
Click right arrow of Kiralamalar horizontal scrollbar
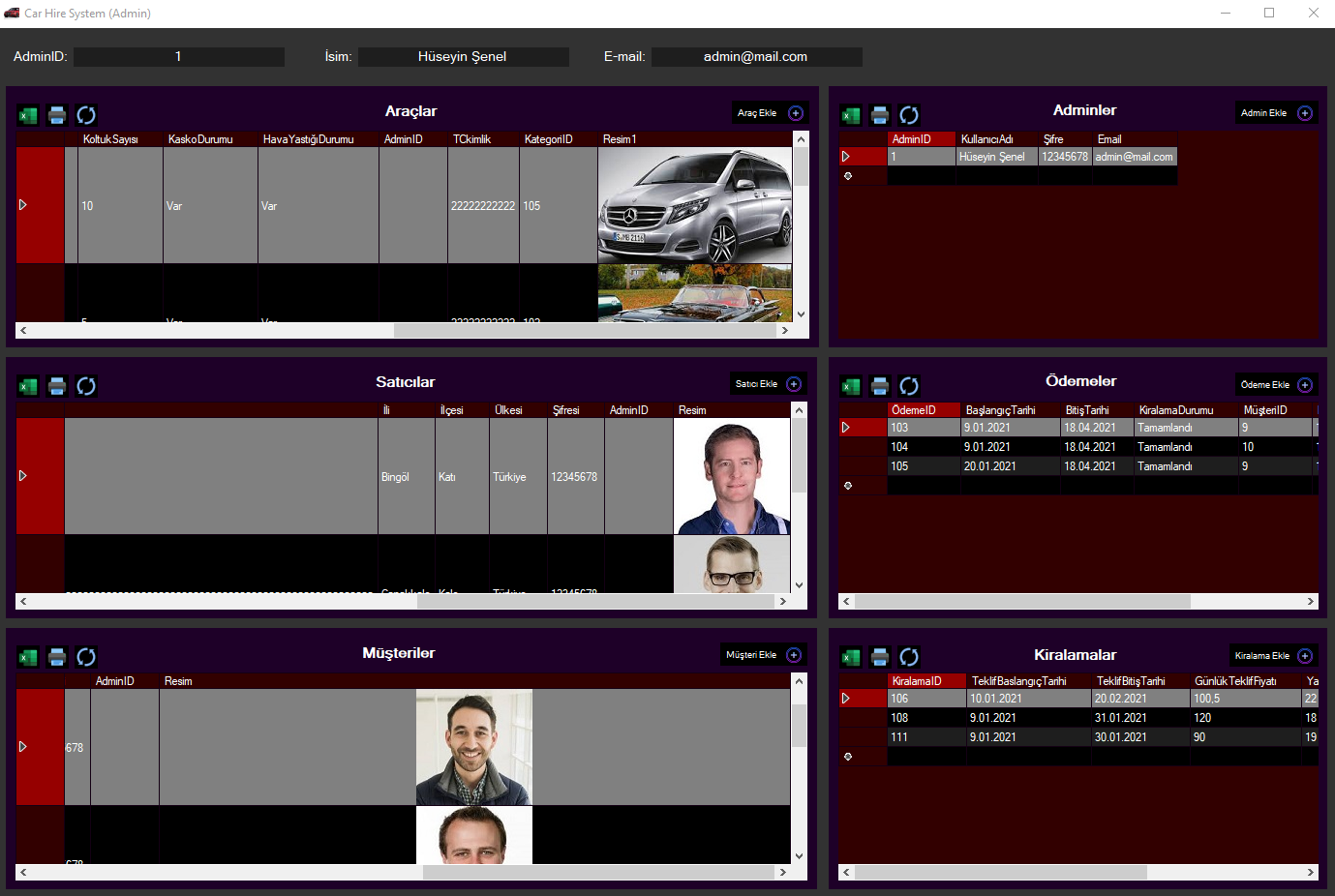(x=1311, y=872)
